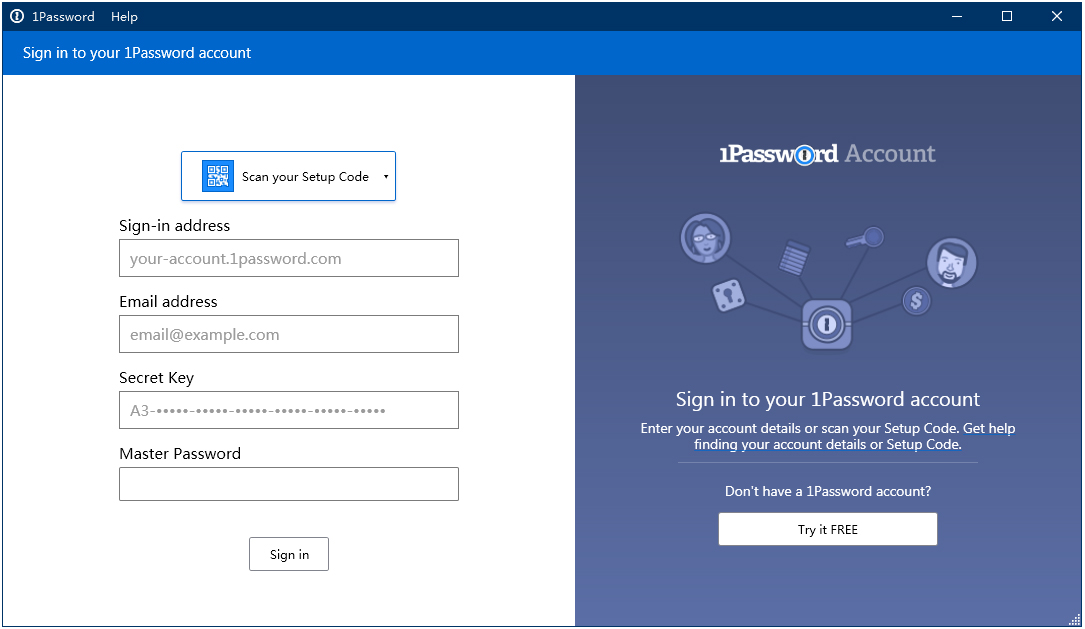The image size is (1085, 629).
Task: Click the Sign-in address label
Action: click(x=174, y=226)
